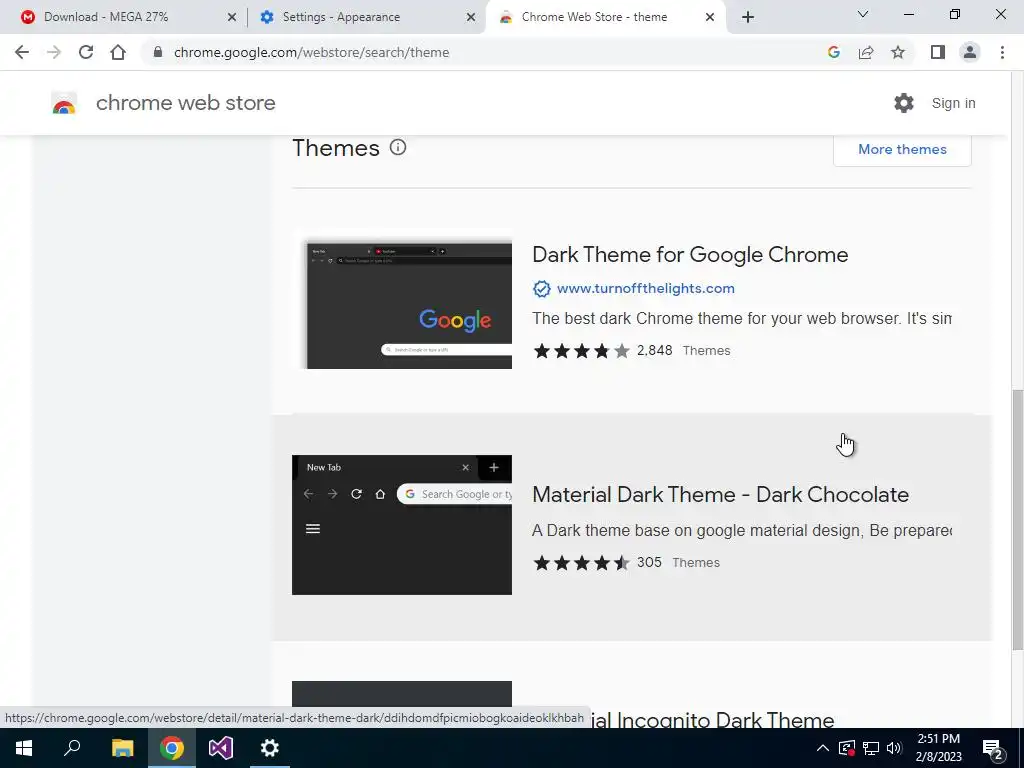Open a new tab

point(748,17)
